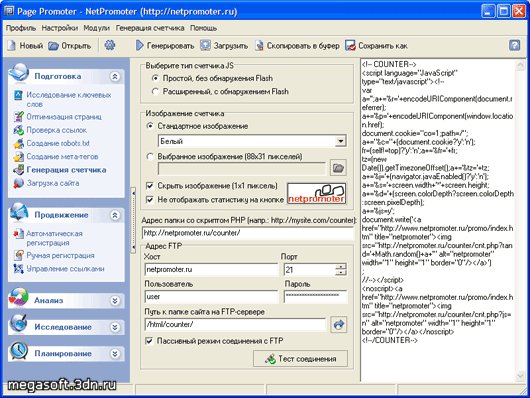This screenshot has height=398, width=530.
Task: Click the Новый (New) toolbar icon
Action: (x=12, y=46)
